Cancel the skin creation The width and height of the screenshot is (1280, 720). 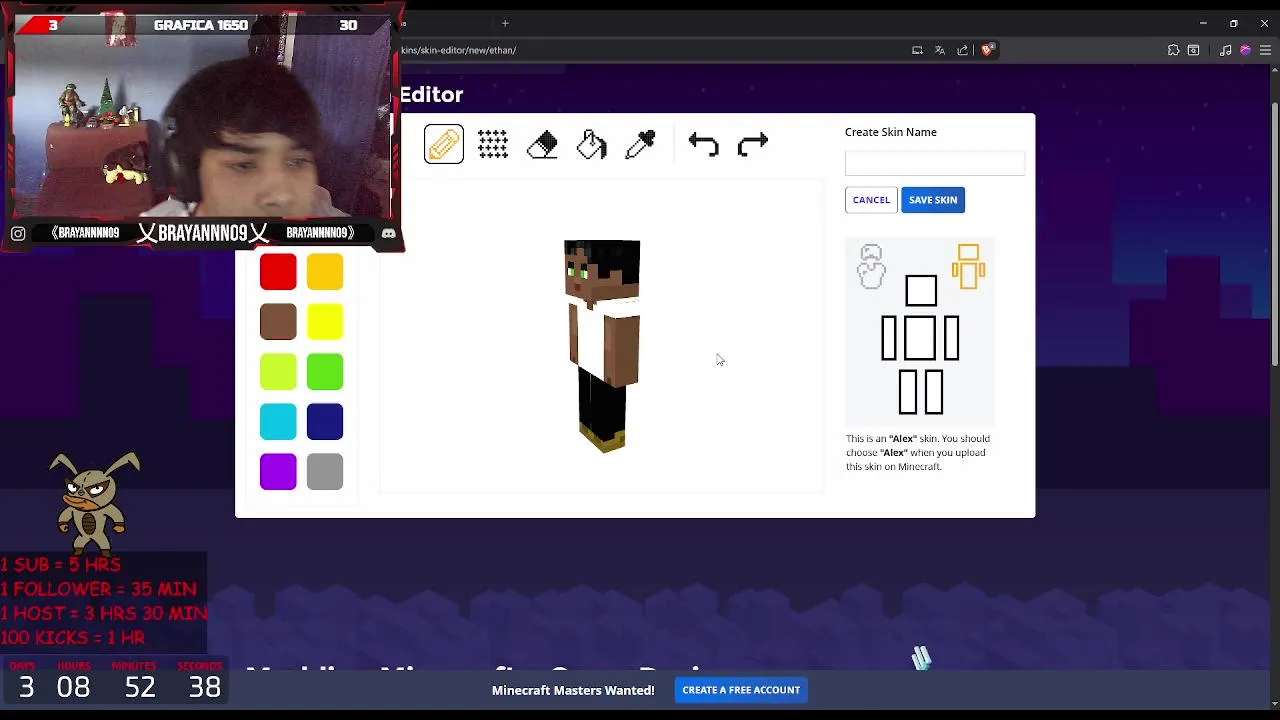click(x=871, y=200)
